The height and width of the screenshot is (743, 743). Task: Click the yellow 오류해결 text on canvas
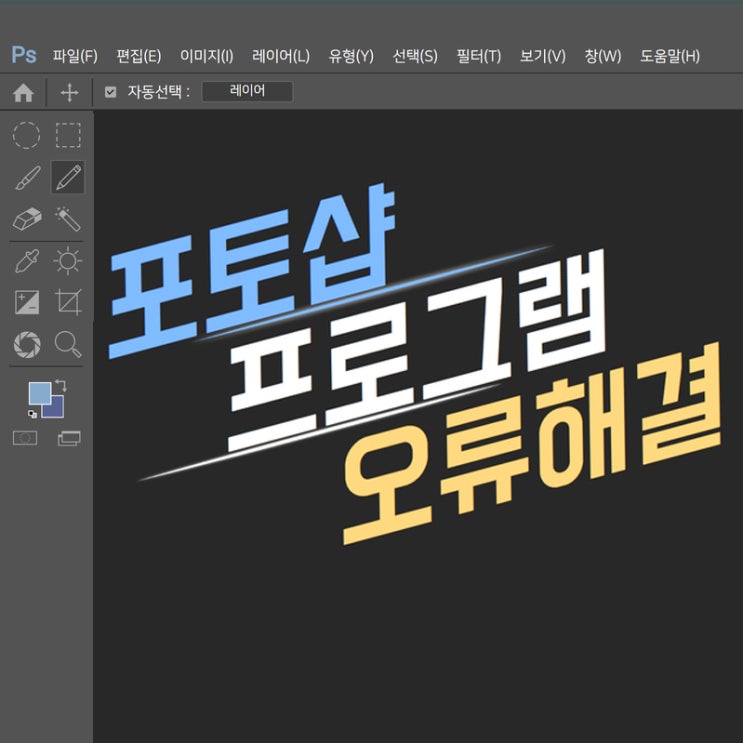[x=531, y=443]
